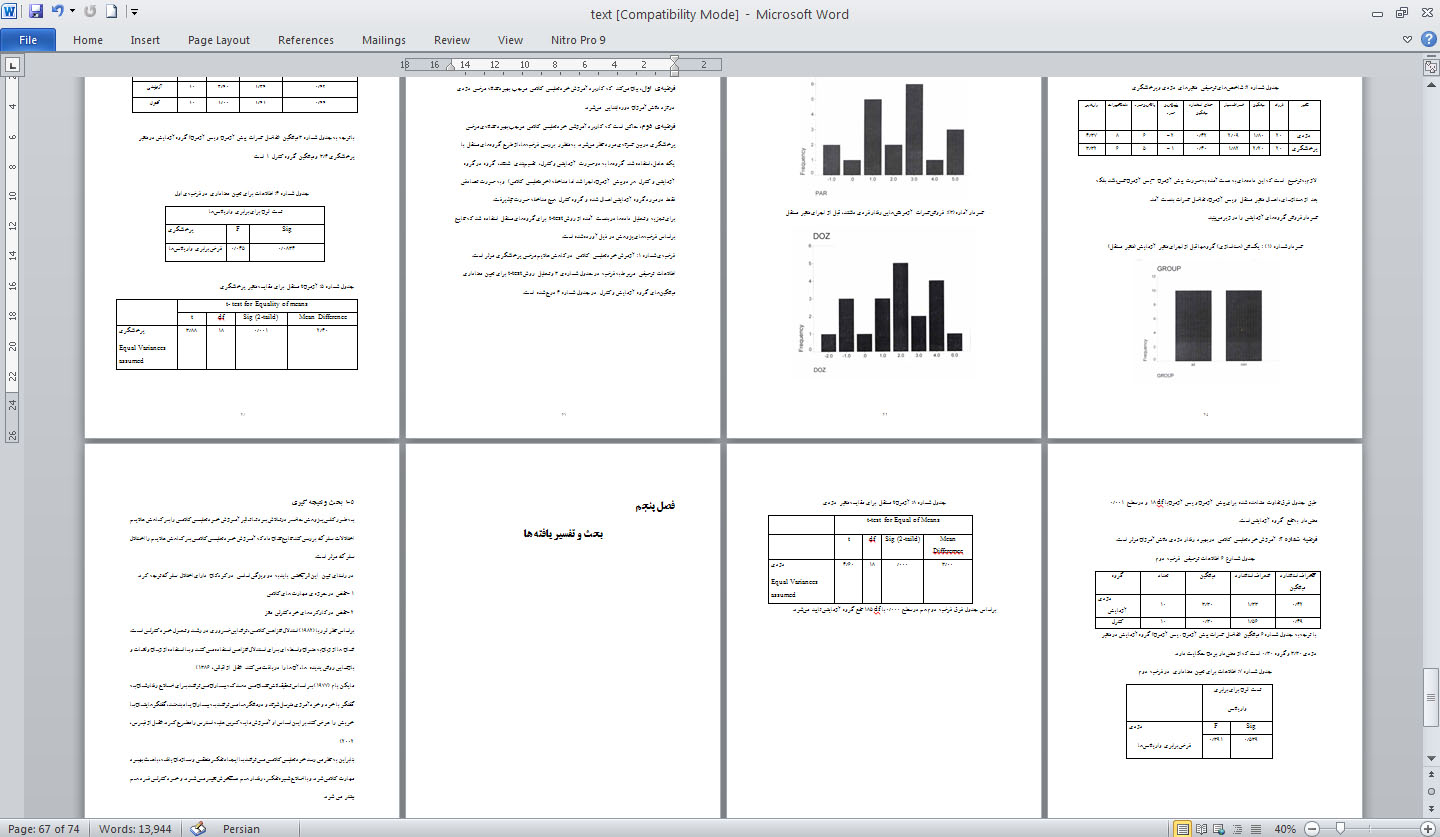This screenshot has width=1440, height=837.
Task: Click zoom in plus button
Action: 1426,829
